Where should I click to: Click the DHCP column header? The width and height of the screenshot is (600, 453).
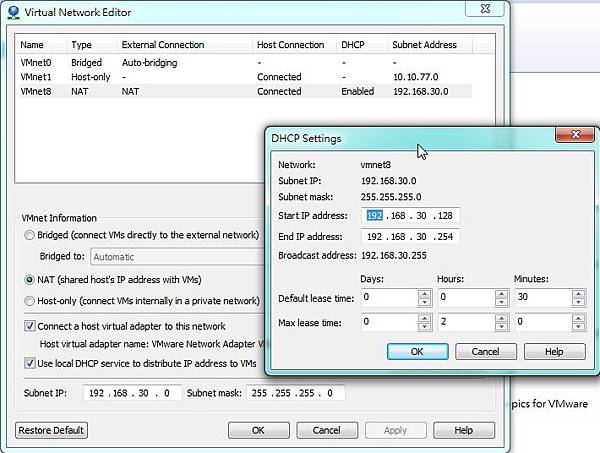pos(362,45)
